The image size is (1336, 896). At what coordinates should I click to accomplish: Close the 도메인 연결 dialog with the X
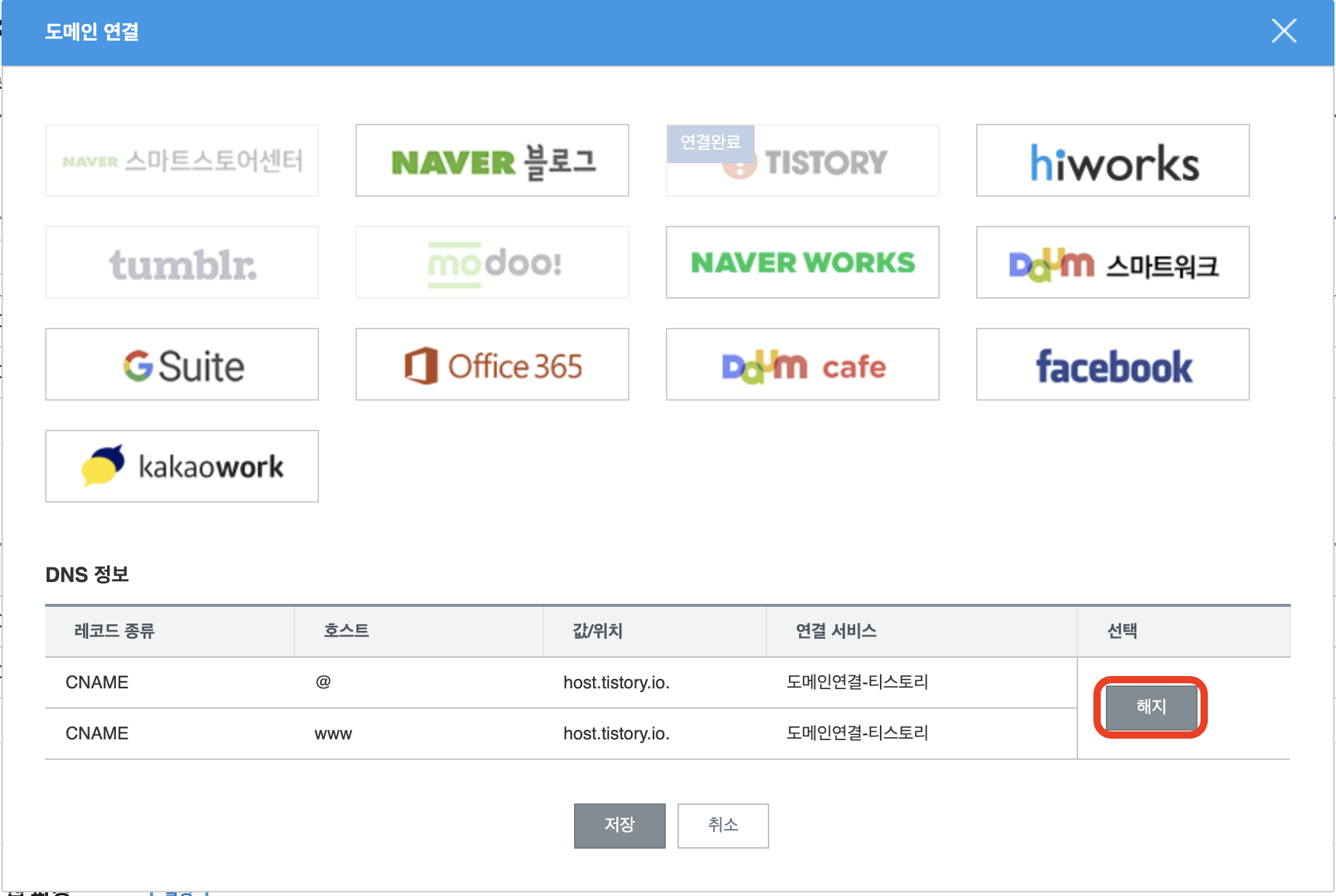1284,31
